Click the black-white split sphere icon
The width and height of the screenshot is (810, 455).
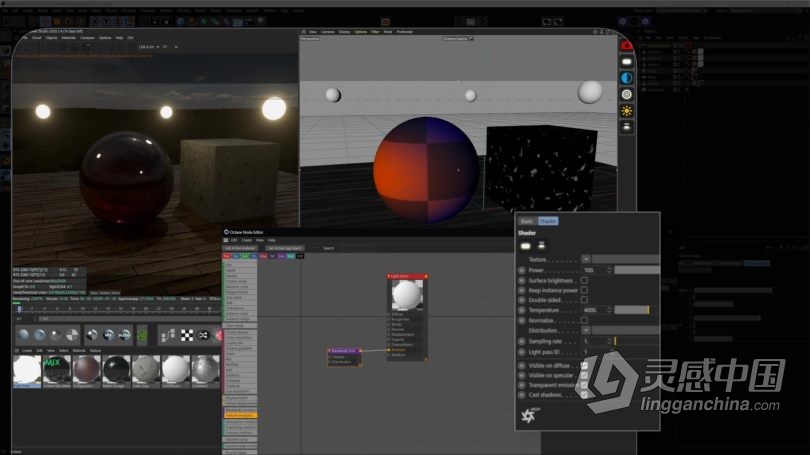coord(92,335)
